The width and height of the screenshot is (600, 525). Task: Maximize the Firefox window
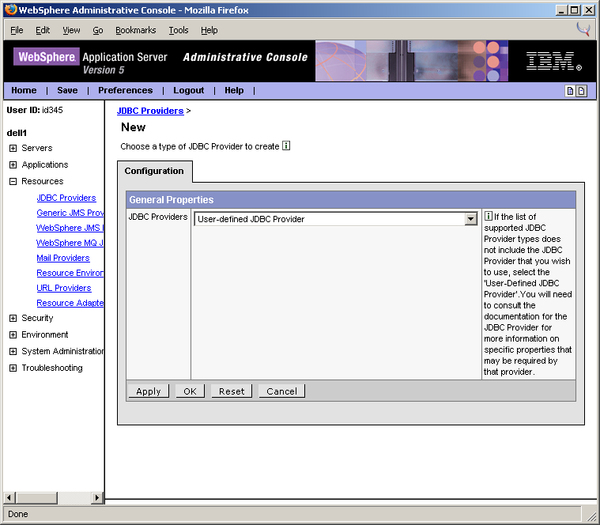pyautogui.click(x=575, y=10)
